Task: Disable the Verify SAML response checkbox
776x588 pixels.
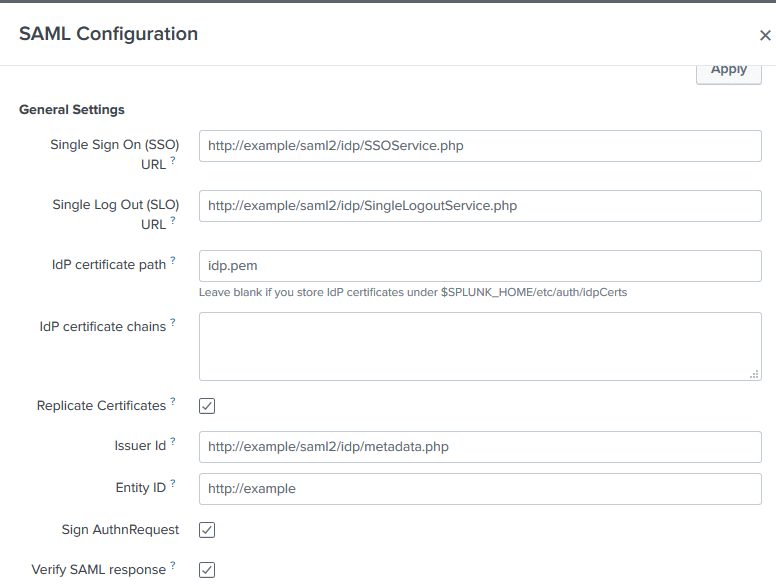Action: [x=207, y=570]
